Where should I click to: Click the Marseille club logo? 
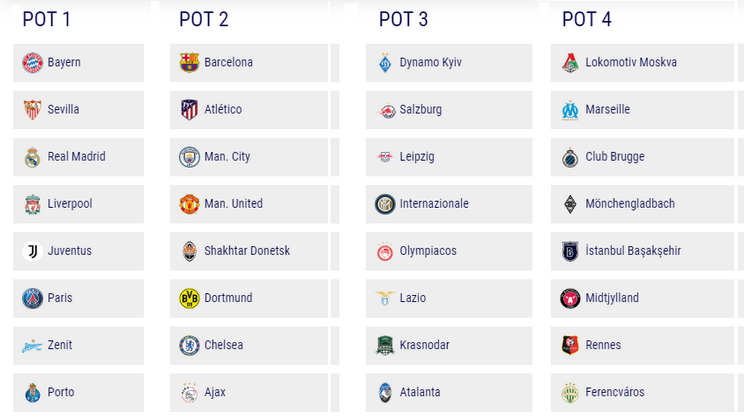click(570, 110)
